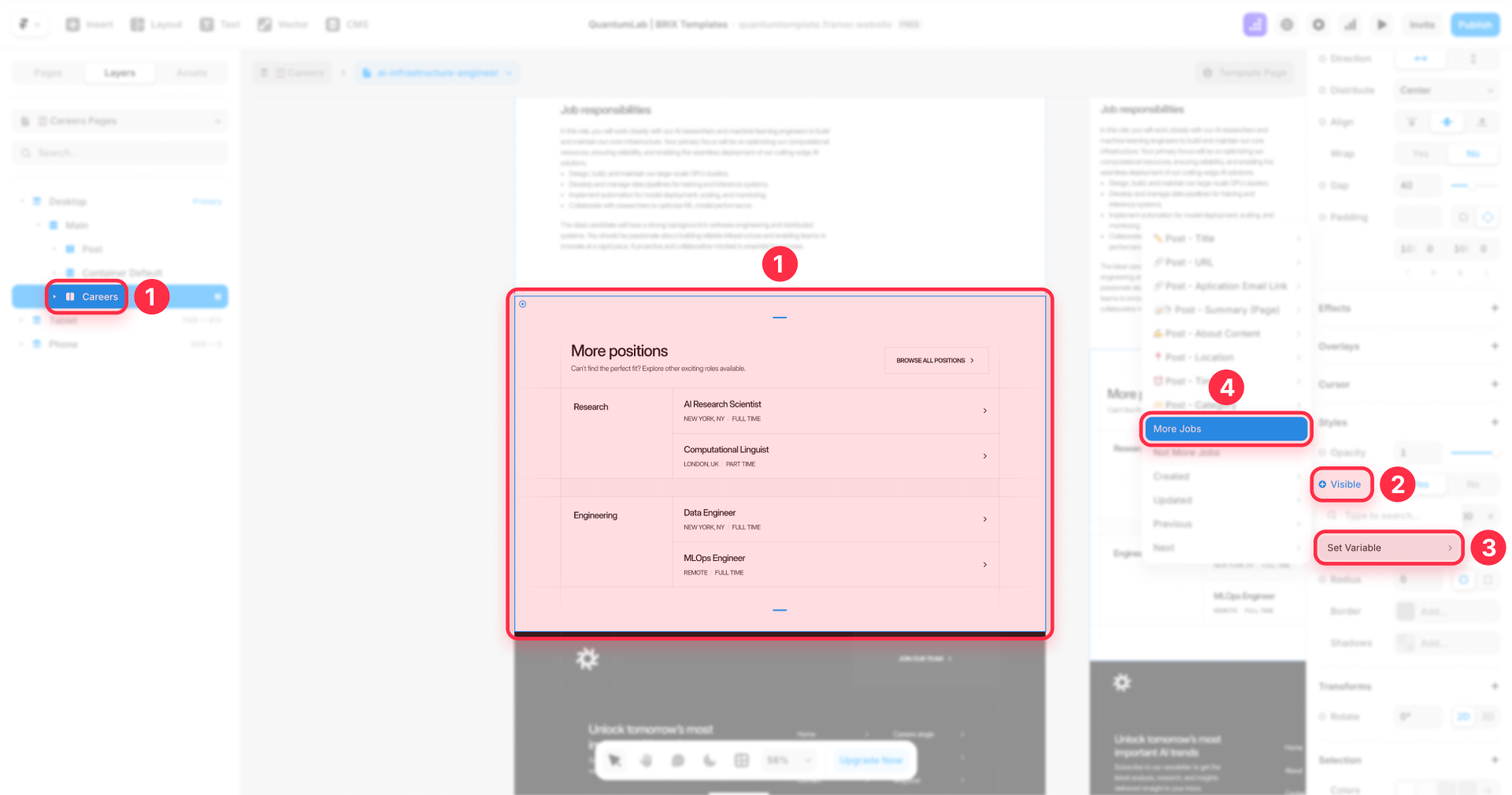Select the Layout tool icon
The image size is (1512, 795).
pos(137,24)
